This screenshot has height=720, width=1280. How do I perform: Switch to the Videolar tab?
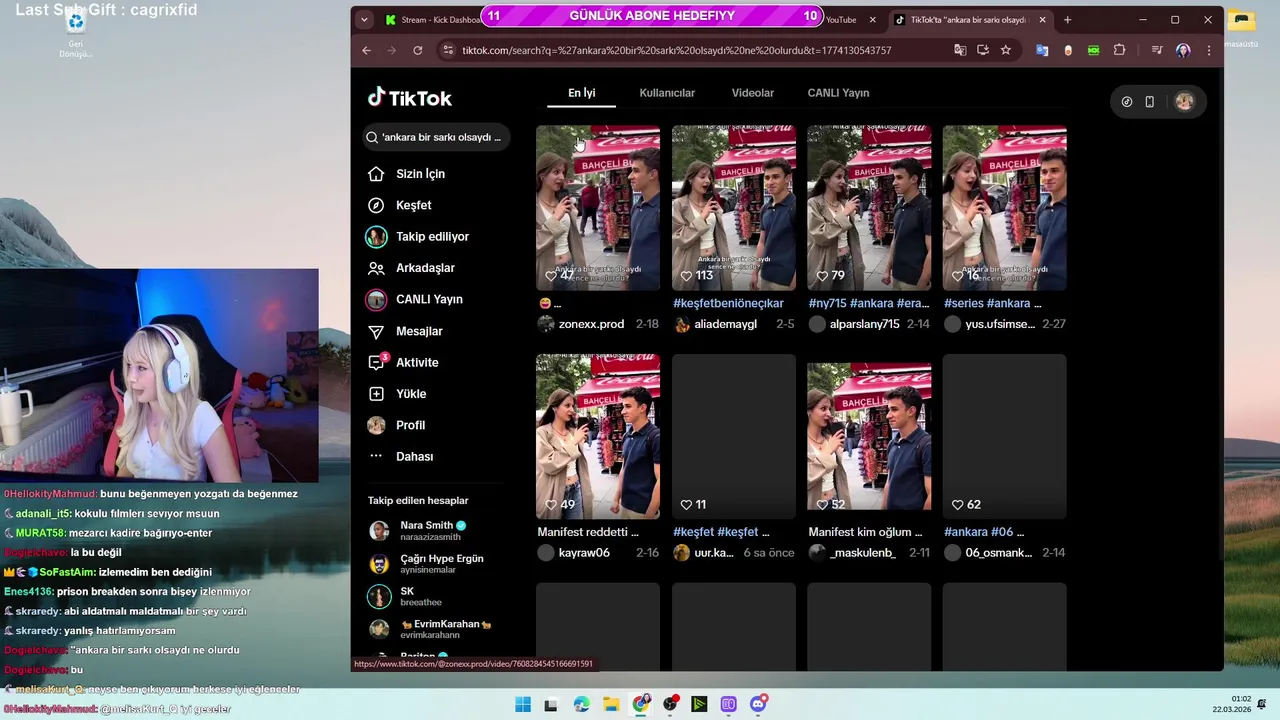[x=753, y=93]
